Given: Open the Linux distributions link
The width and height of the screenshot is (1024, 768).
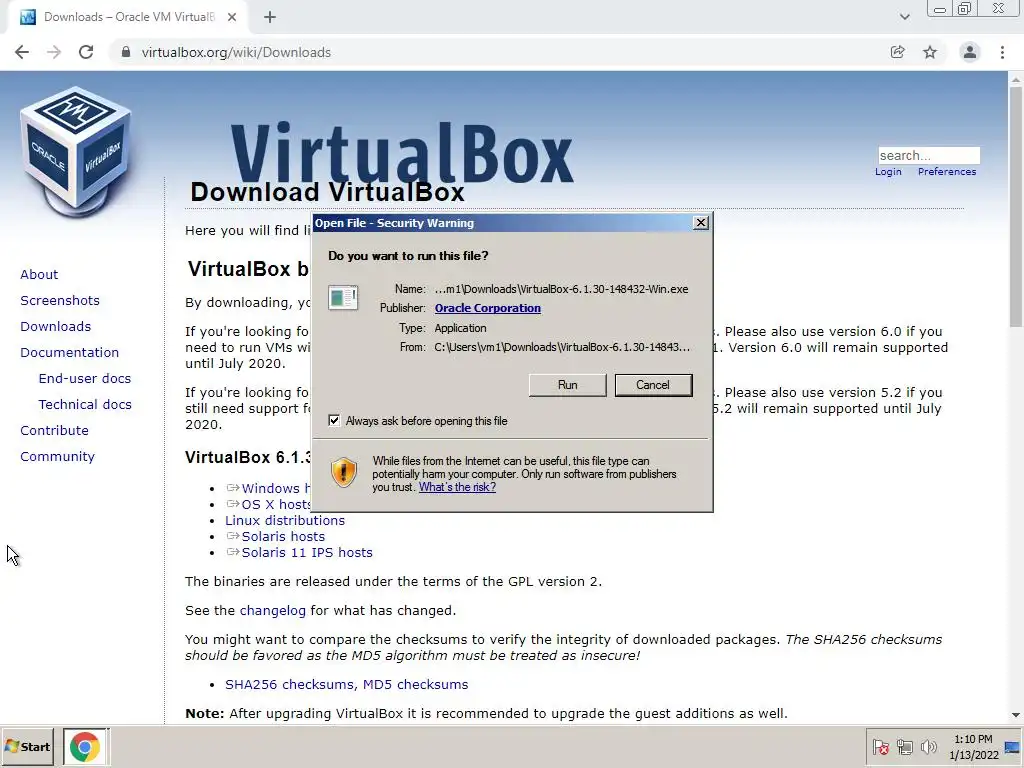Looking at the screenshot, I should point(285,520).
